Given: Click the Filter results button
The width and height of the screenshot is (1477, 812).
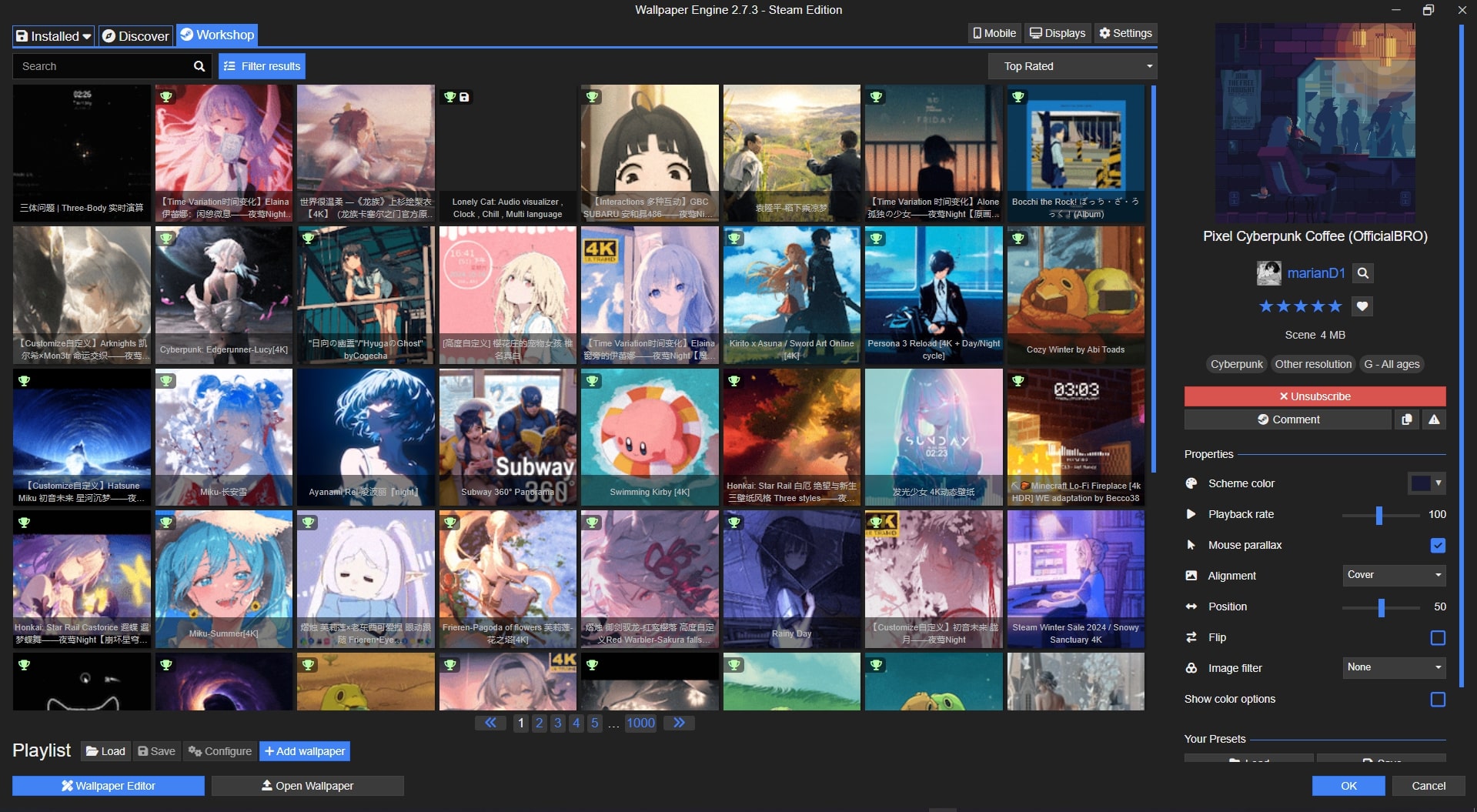Looking at the screenshot, I should (262, 66).
